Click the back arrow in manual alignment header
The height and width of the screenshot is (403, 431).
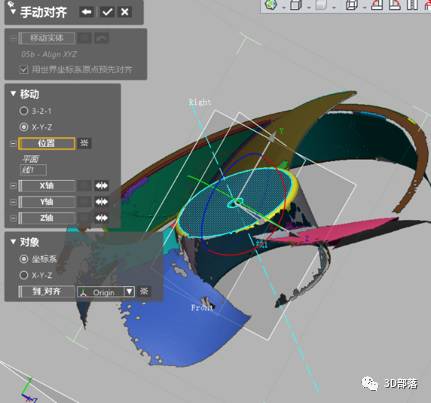(87, 12)
